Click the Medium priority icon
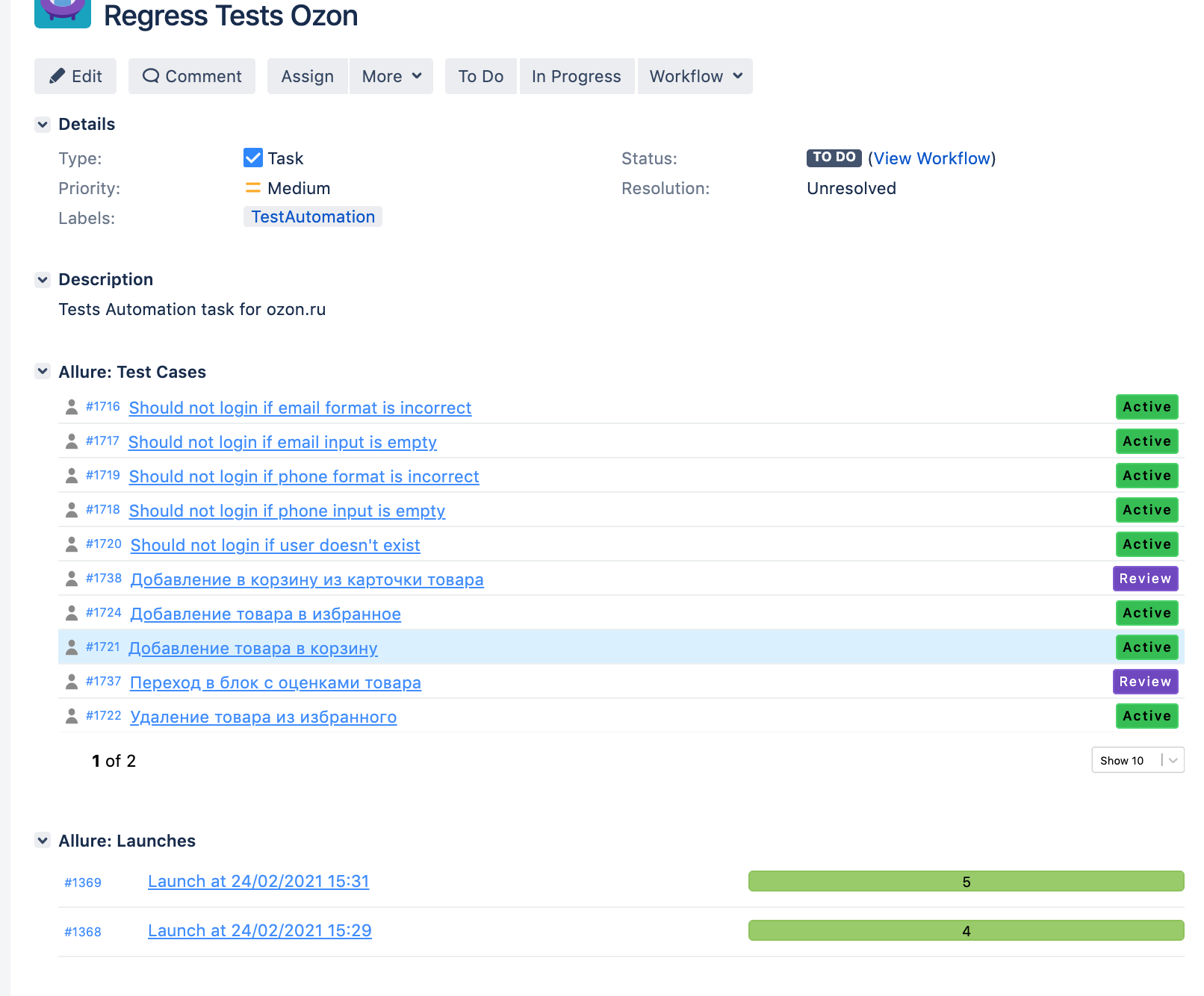This screenshot has height=996, width=1204. tap(253, 188)
